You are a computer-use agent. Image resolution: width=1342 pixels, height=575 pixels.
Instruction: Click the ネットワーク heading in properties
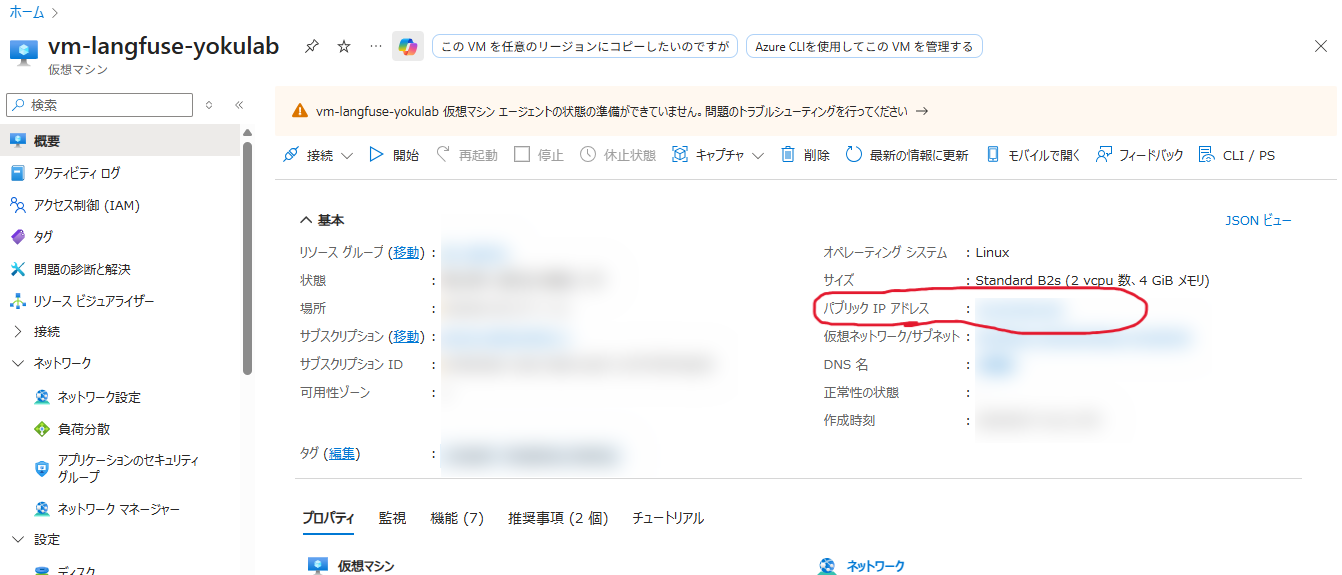click(x=875, y=566)
